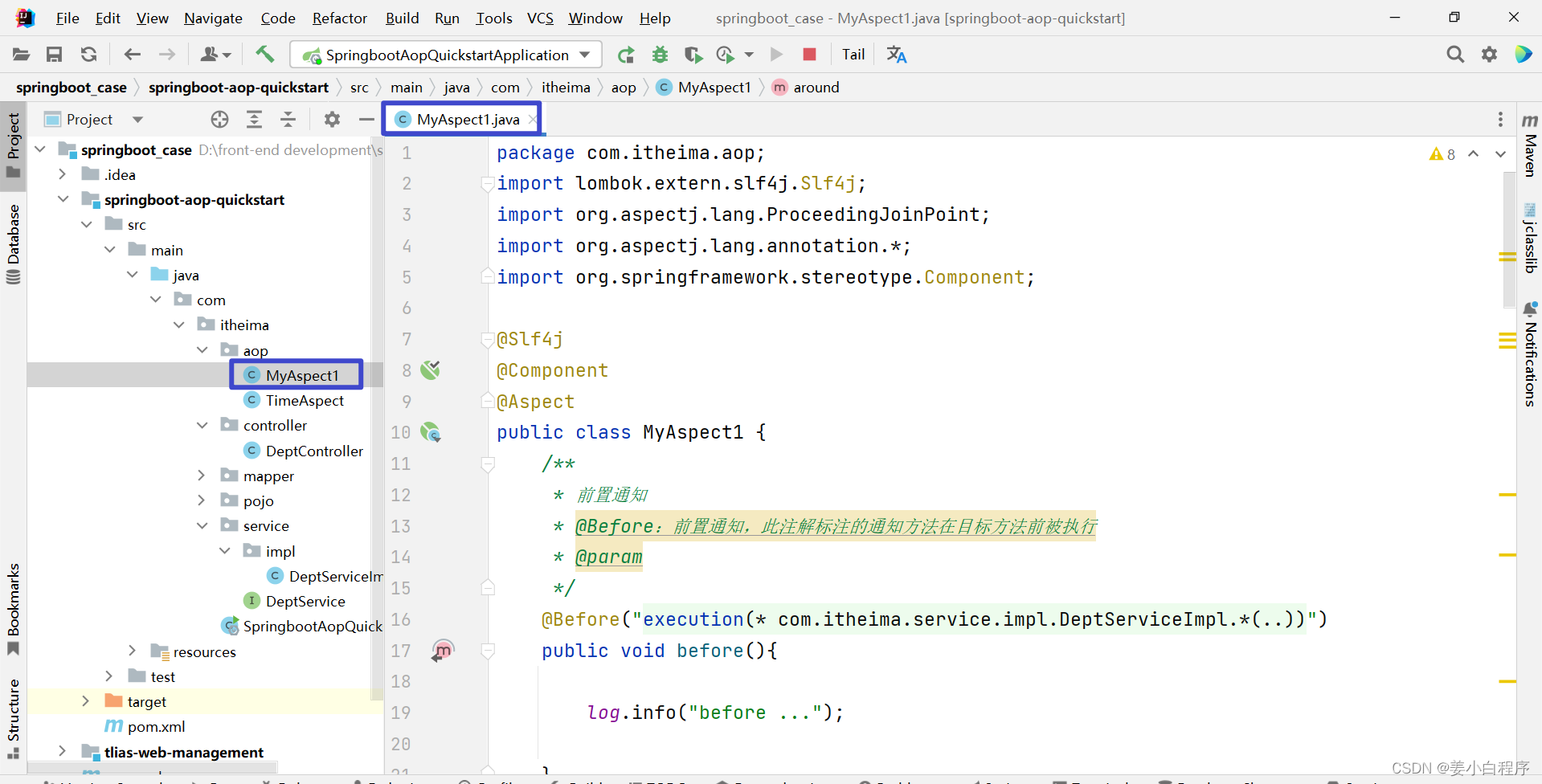Expand the mapper folder
The height and width of the screenshot is (784, 1542).
pyautogui.click(x=201, y=476)
